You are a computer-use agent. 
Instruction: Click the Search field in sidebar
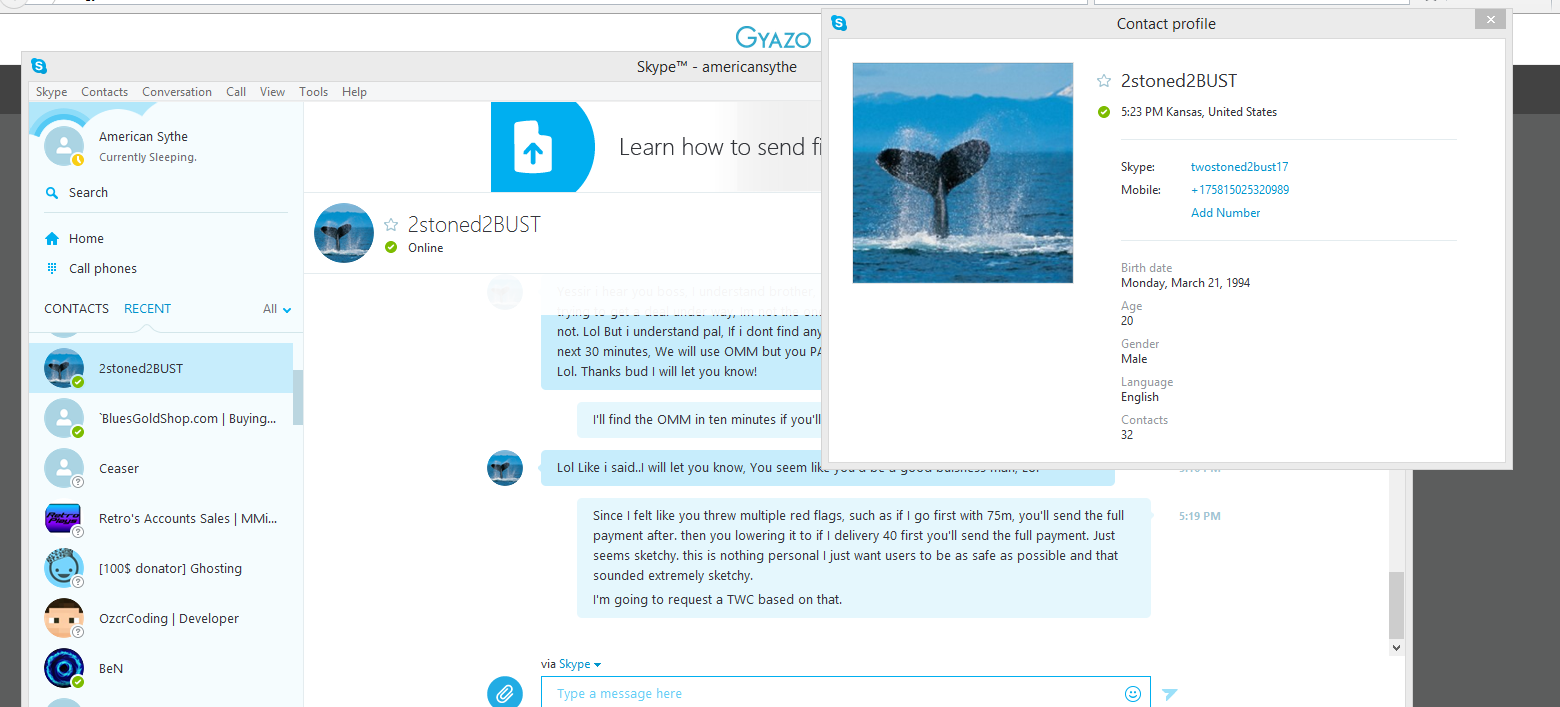coord(165,193)
